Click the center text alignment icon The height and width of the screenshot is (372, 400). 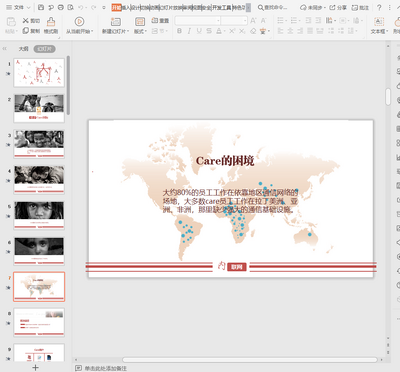pyautogui.click(x=290, y=31)
